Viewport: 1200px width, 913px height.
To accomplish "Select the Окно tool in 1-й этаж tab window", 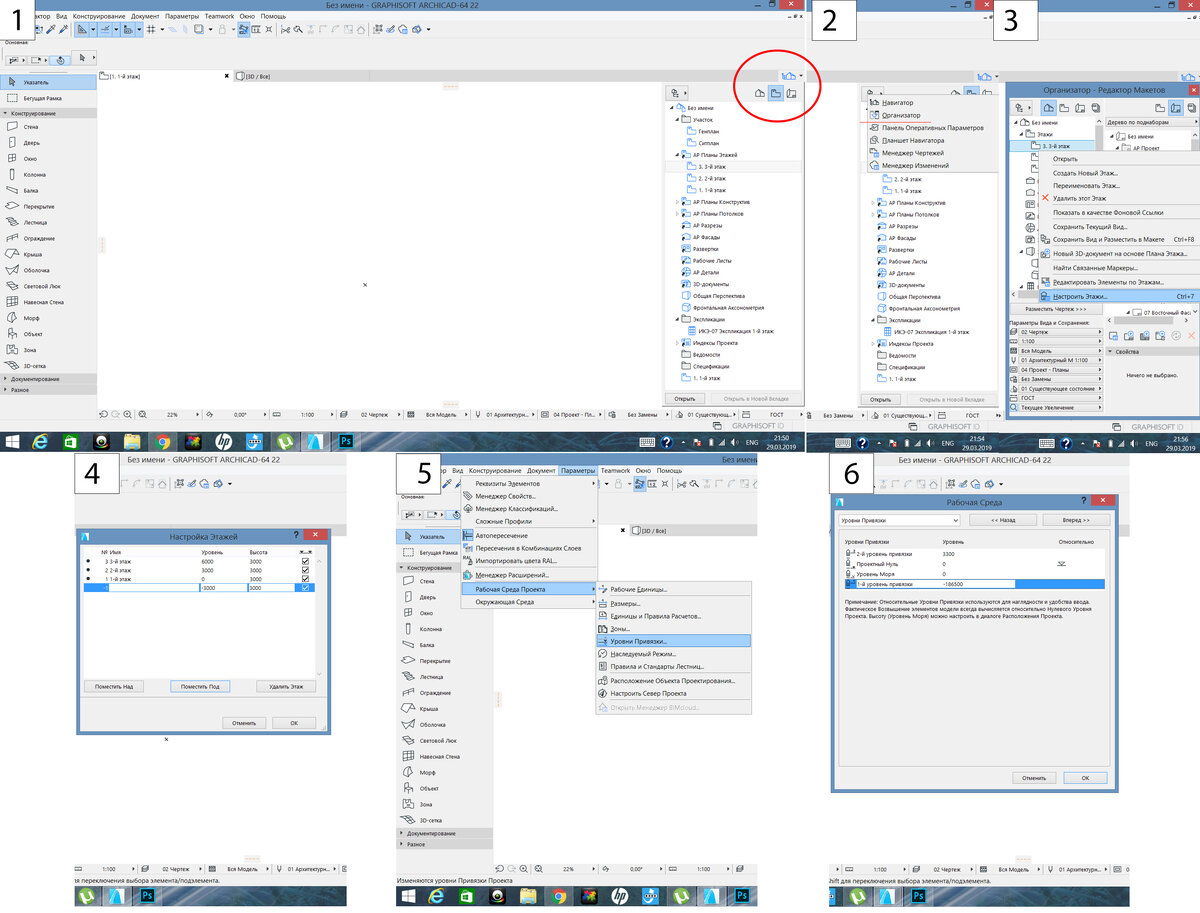I will (48, 159).
